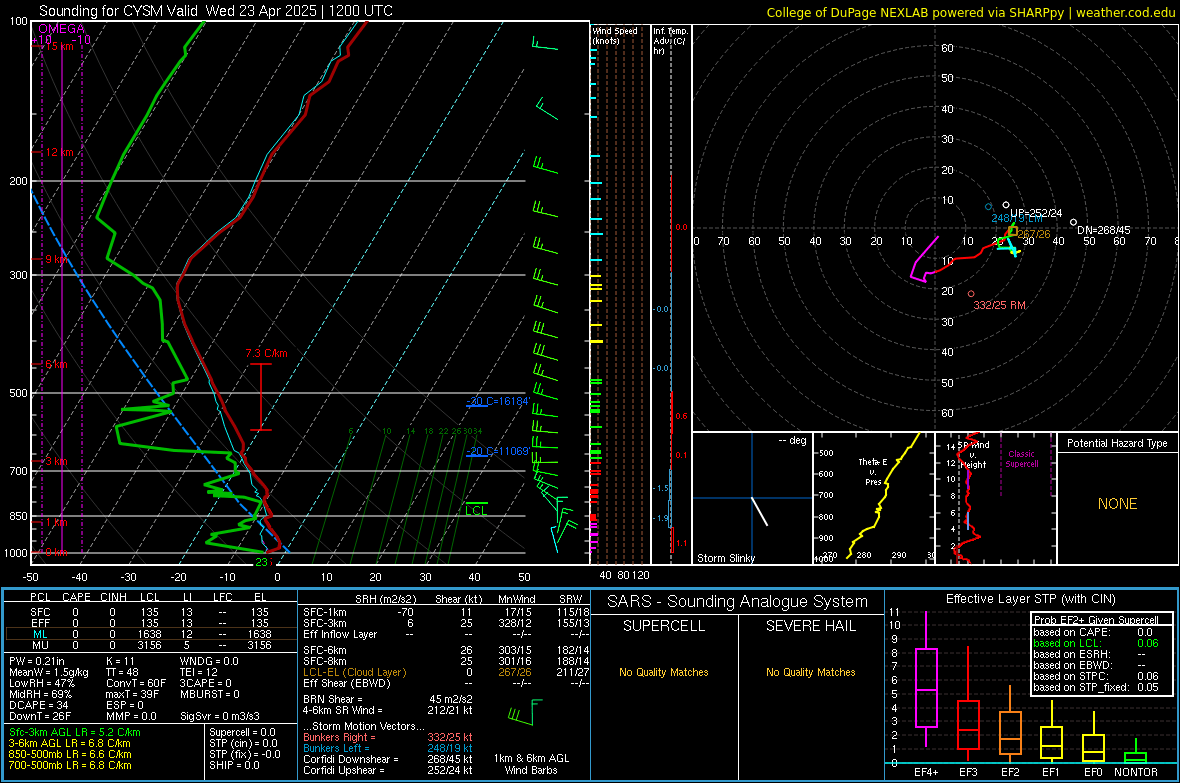
Task: Click the 'MBURST = 0' value
Action: tap(209, 694)
